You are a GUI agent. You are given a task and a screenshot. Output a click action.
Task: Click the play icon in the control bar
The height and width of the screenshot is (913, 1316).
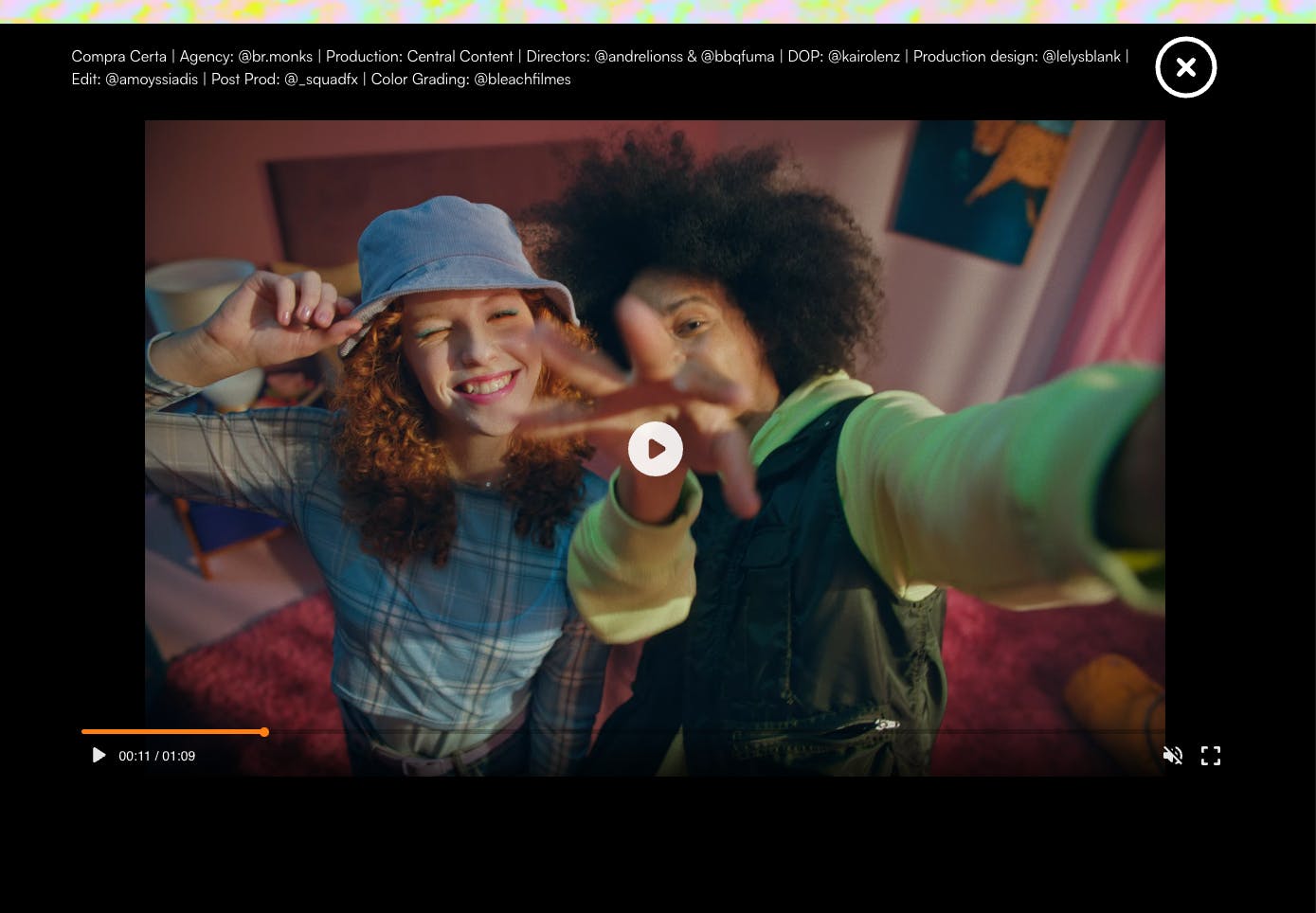[x=99, y=755]
